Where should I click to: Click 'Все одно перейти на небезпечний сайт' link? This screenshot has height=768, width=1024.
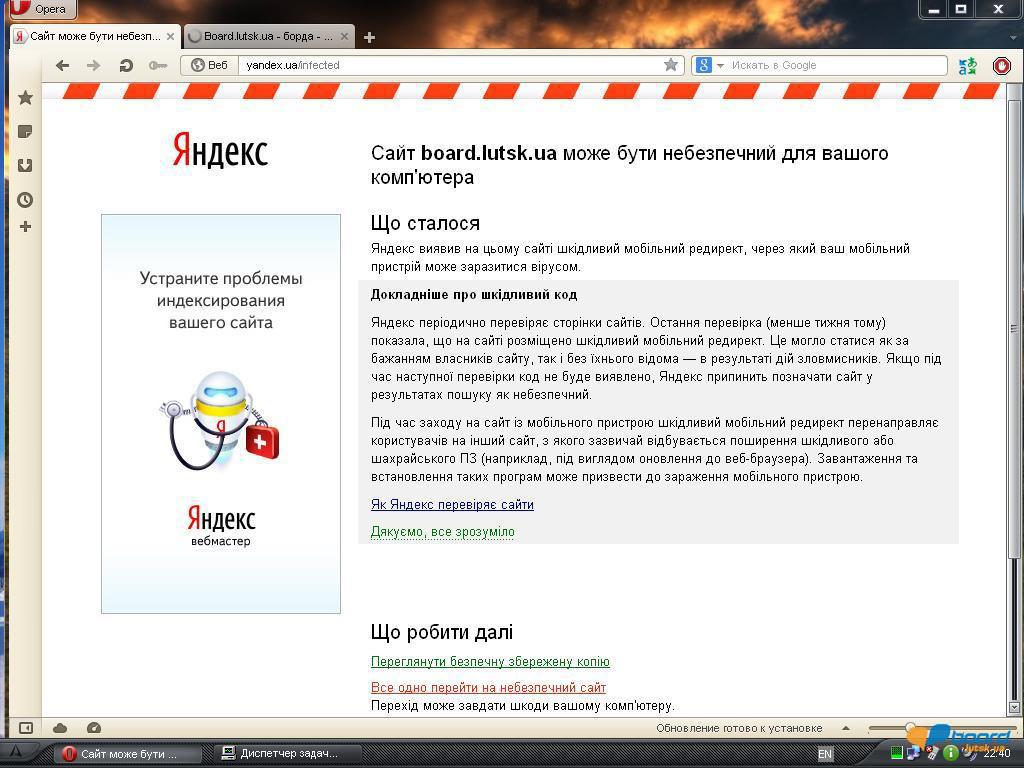[x=488, y=688]
